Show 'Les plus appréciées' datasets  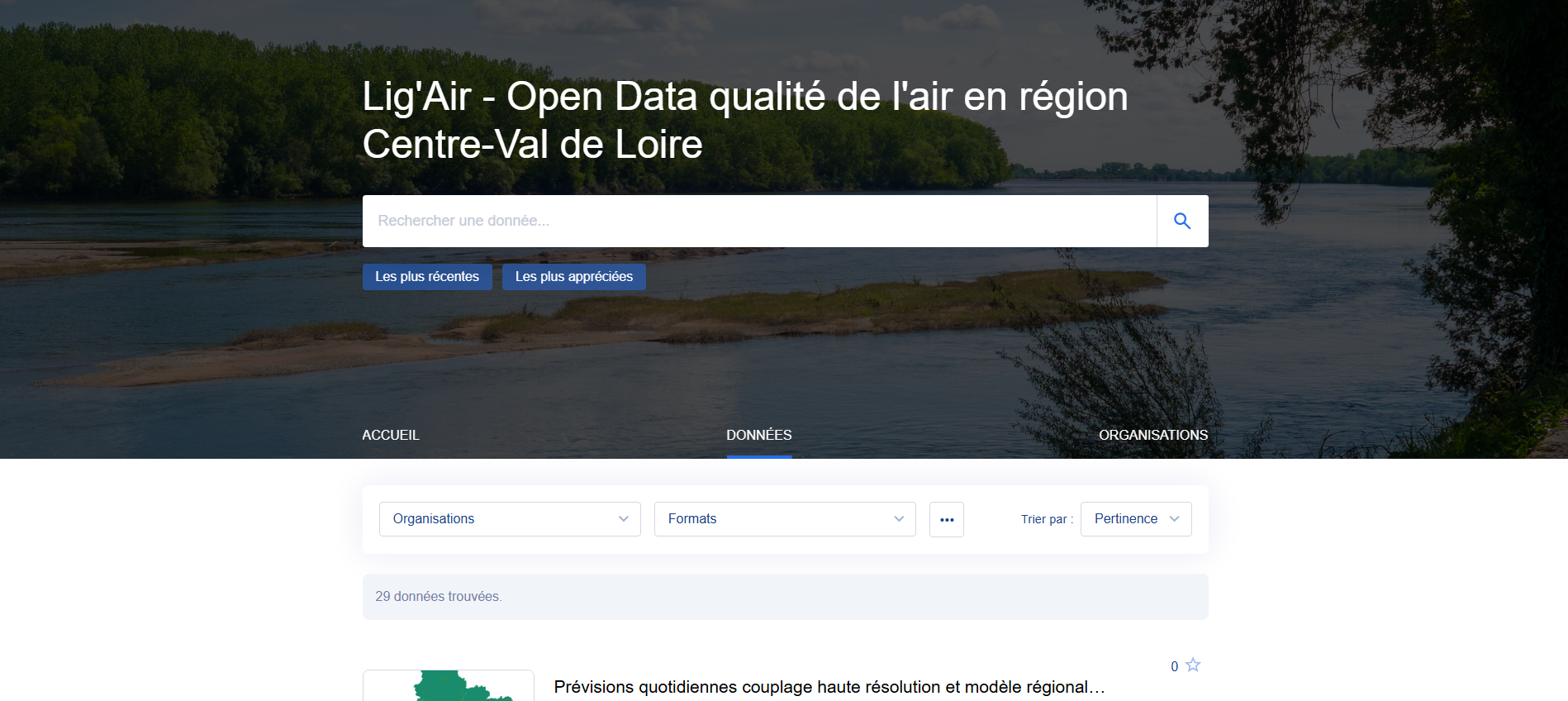[x=573, y=277]
